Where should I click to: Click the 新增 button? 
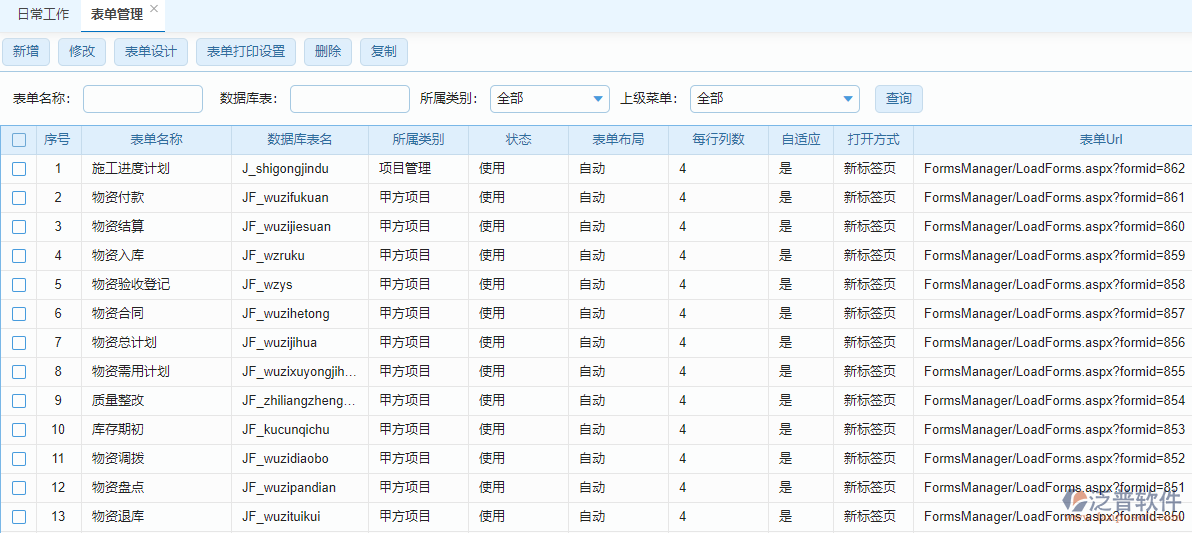pyautogui.click(x=26, y=52)
